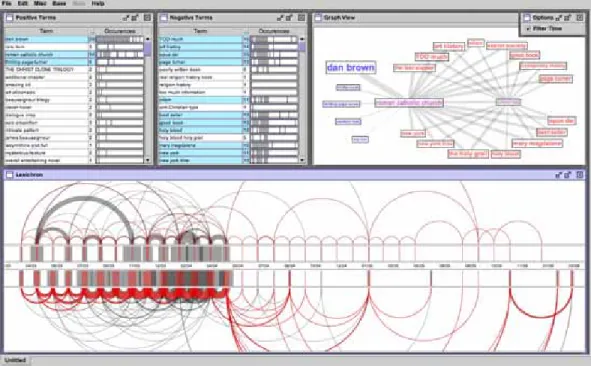
Task: Open the File menu
Action: [x=6, y=3]
